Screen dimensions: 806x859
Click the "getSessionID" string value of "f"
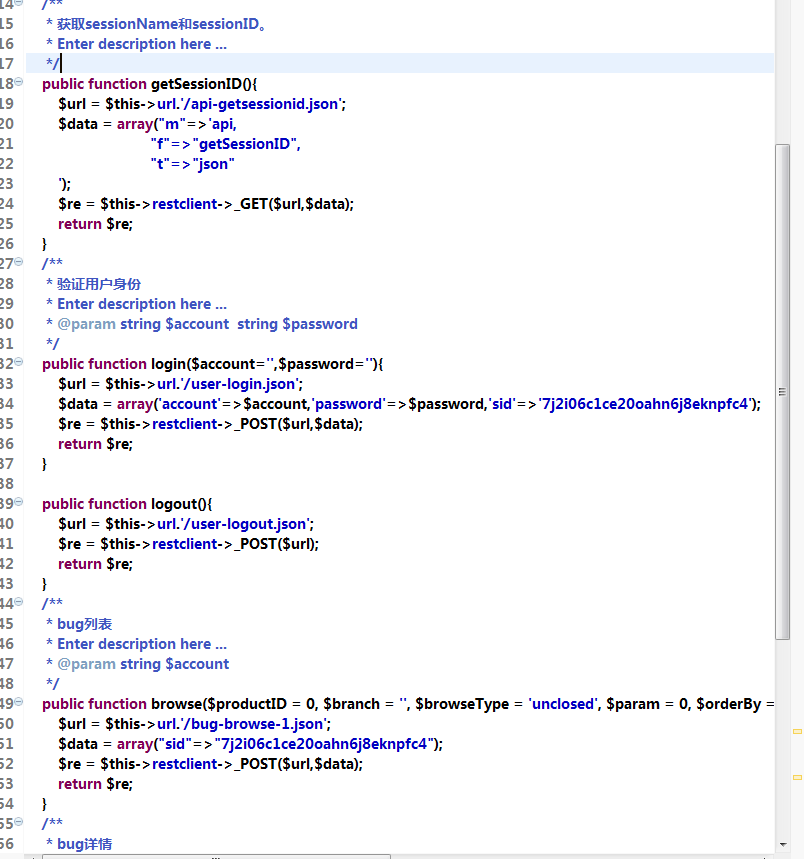coord(246,144)
